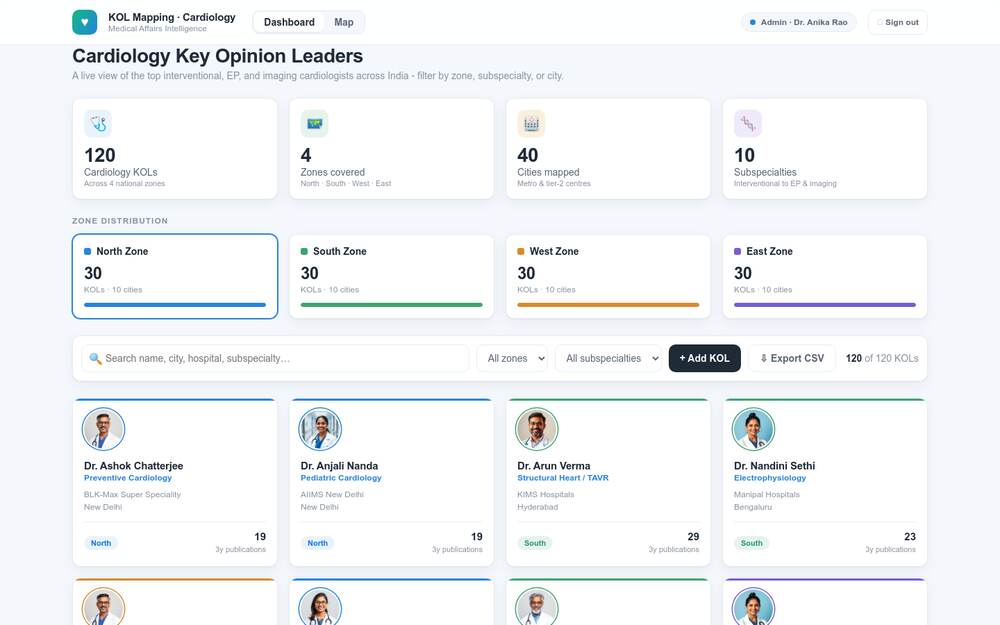The width and height of the screenshot is (1000, 625).
Task: Open Dr. Ashok Chatterjee's profile photo
Action: tap(103, 429)
